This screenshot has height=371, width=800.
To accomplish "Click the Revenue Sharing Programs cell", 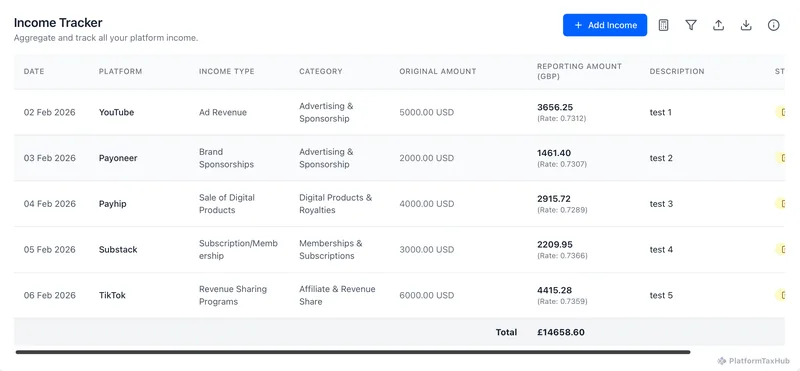I will [233, 295].
